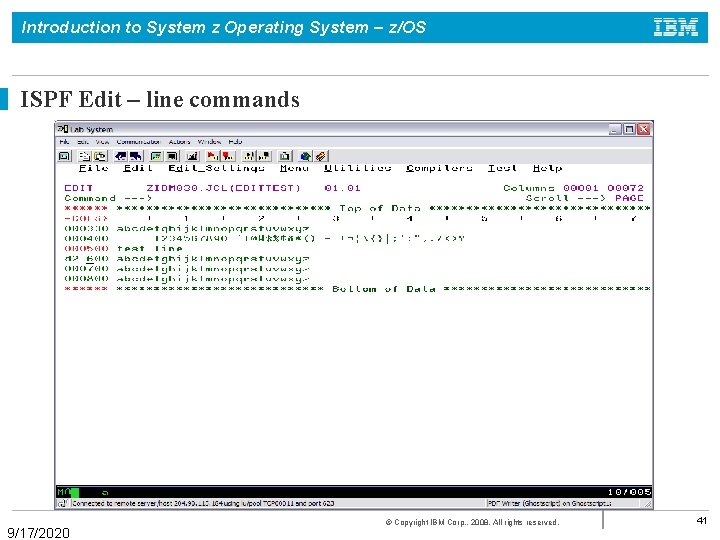Click the connected to remote server status text
The width and height of the screenshot is (720, 540).
point(203,504)
